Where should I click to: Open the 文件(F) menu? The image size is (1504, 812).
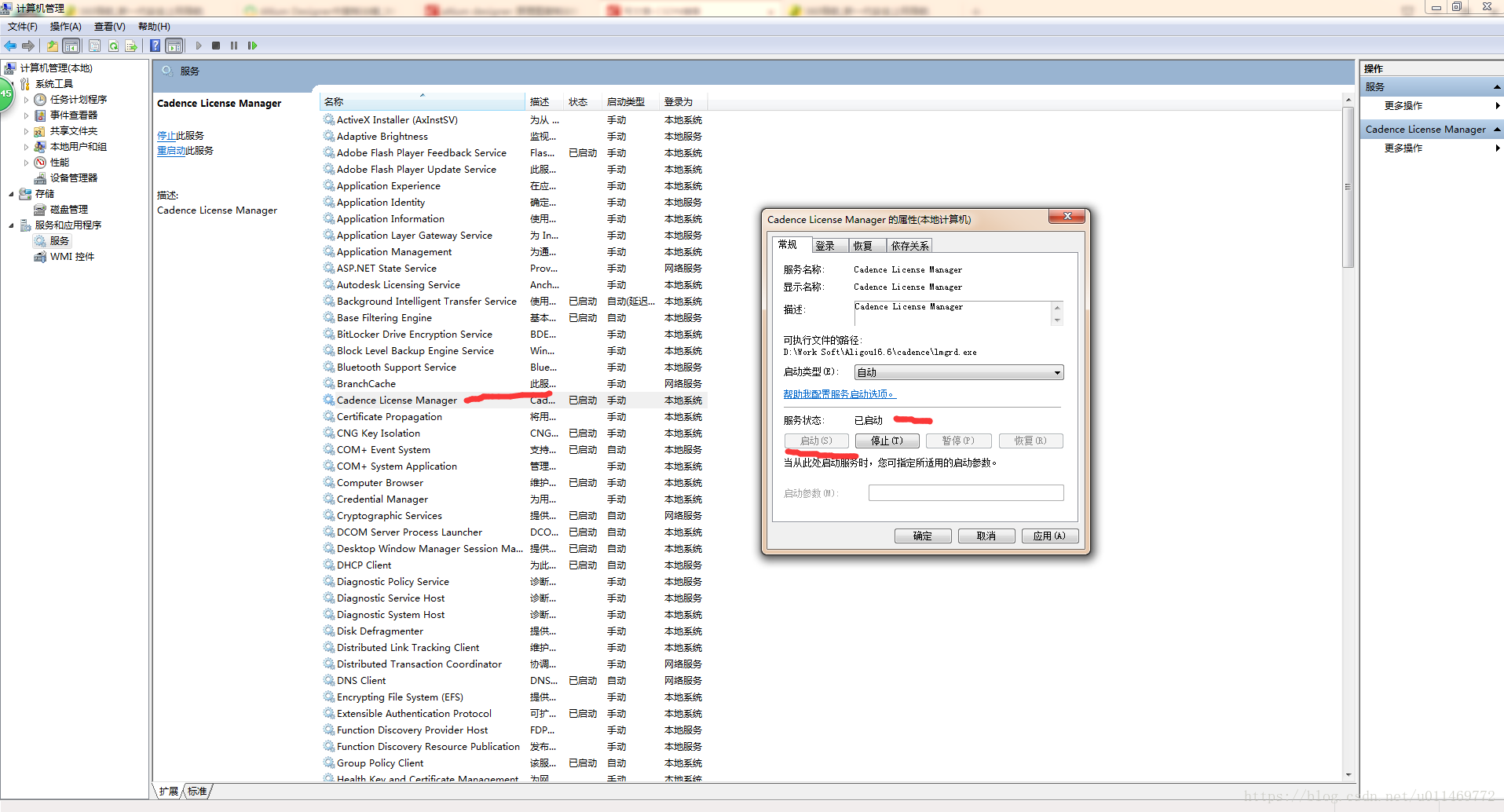click(x=23, y=27)
